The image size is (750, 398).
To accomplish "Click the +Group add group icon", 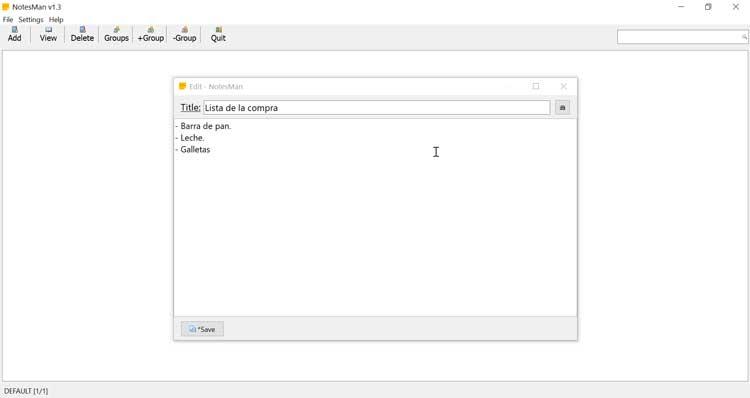I will coord(151,34).
